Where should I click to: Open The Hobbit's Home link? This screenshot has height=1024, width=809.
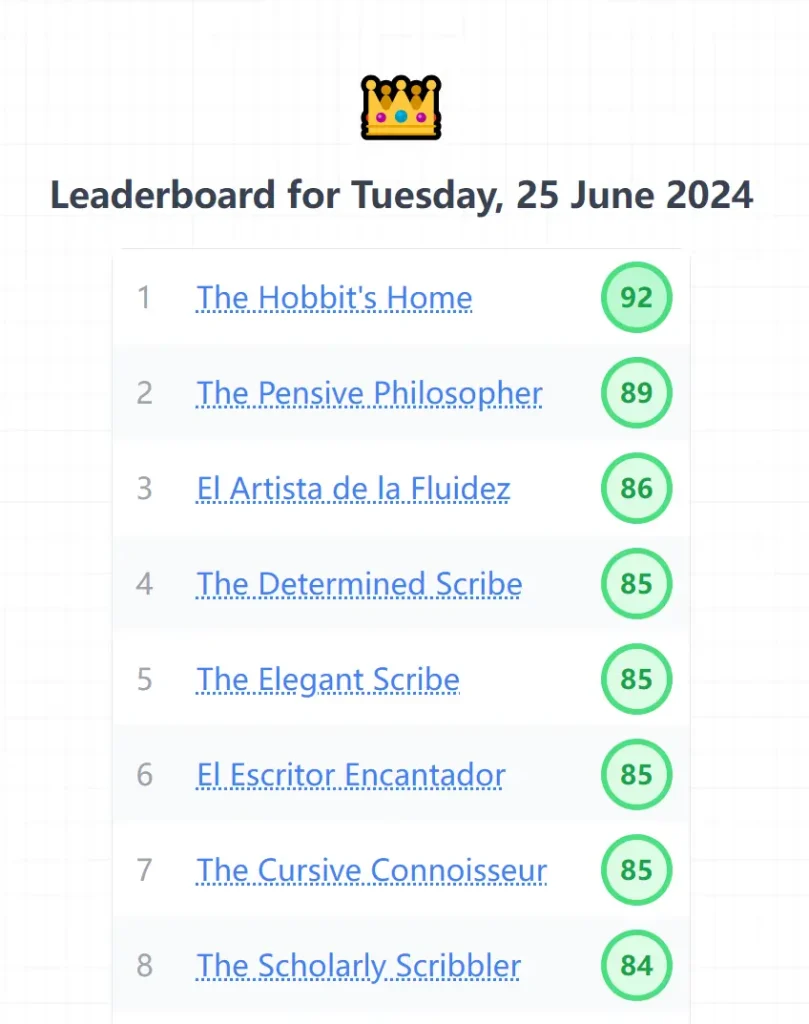[334, 298]
